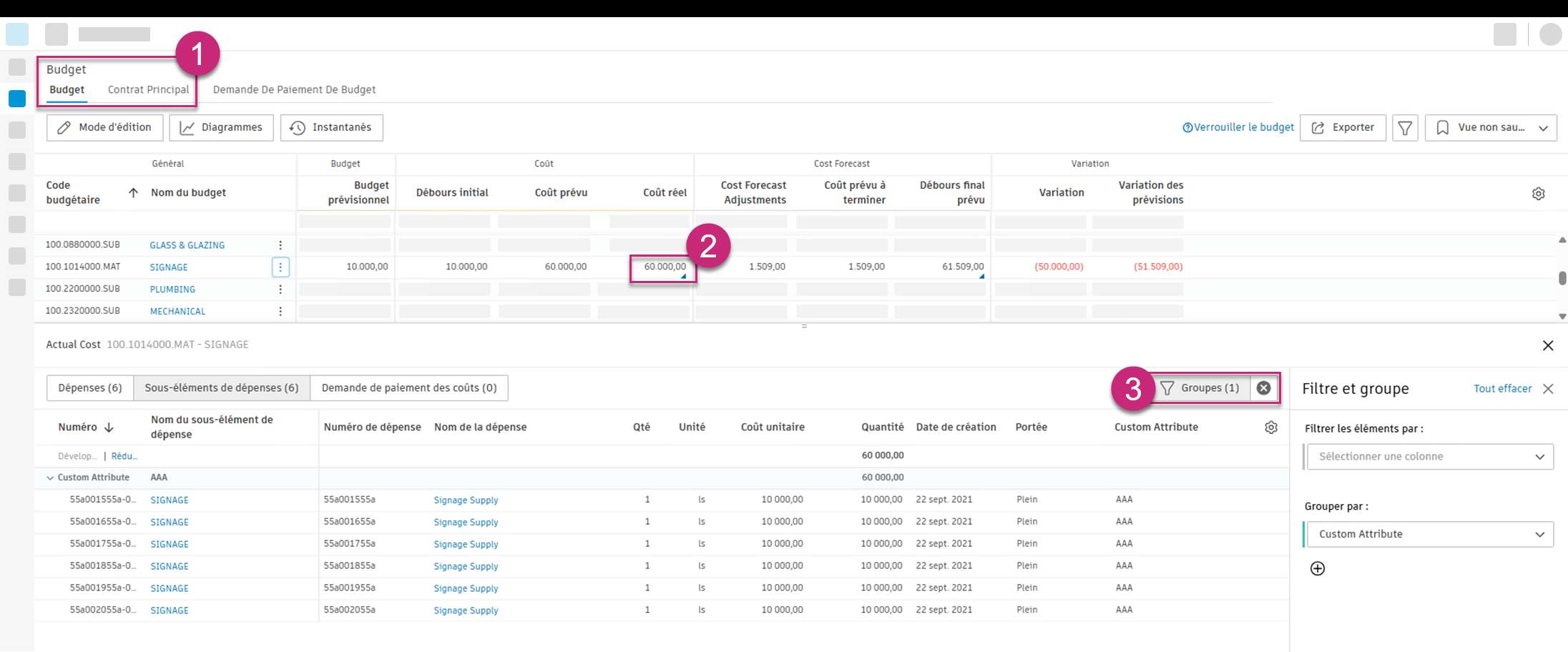Open budget table column settings gear
Image resolution: width=1568 pixels, height=652 pixels.
click(1539, 194)
